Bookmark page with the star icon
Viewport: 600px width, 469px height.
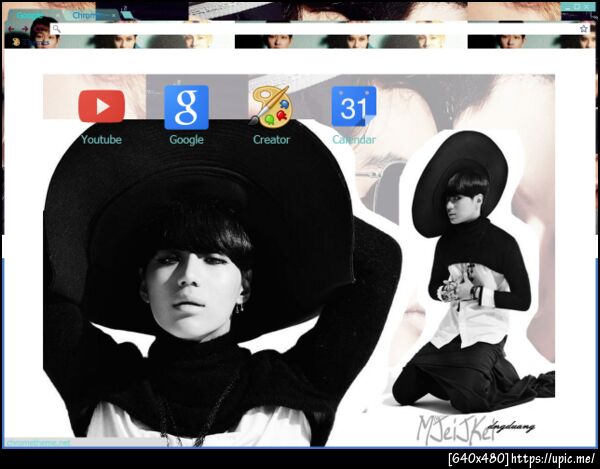click(x=584, y=29)
